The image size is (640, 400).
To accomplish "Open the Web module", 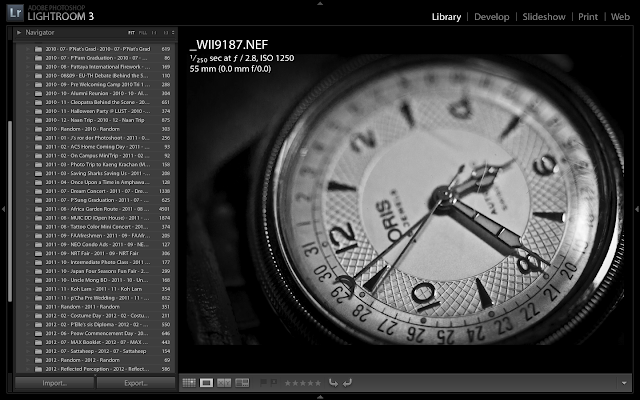I will [x=620, y=17].
